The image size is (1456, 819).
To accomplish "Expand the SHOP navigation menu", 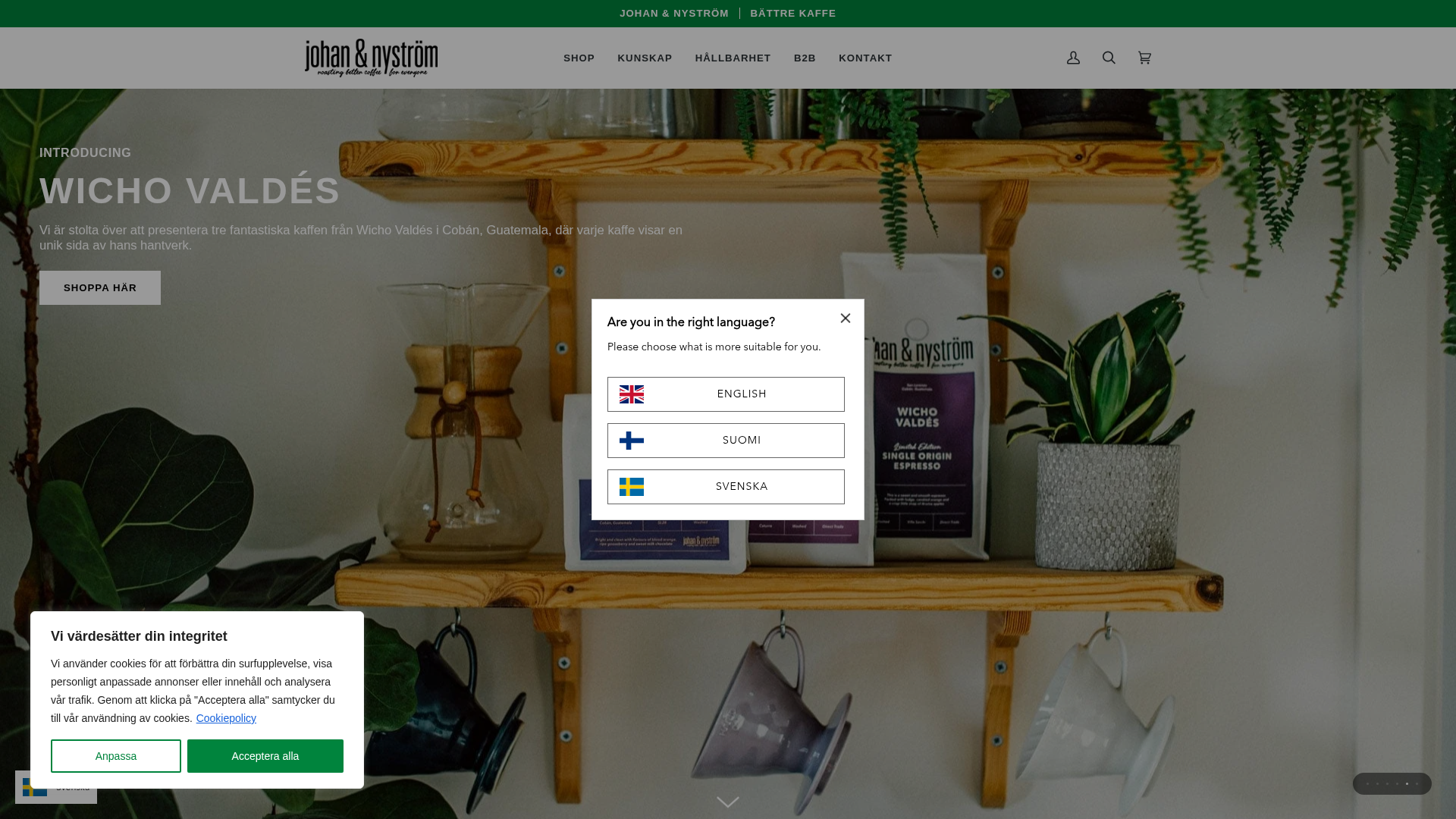I will pos(579,58).
